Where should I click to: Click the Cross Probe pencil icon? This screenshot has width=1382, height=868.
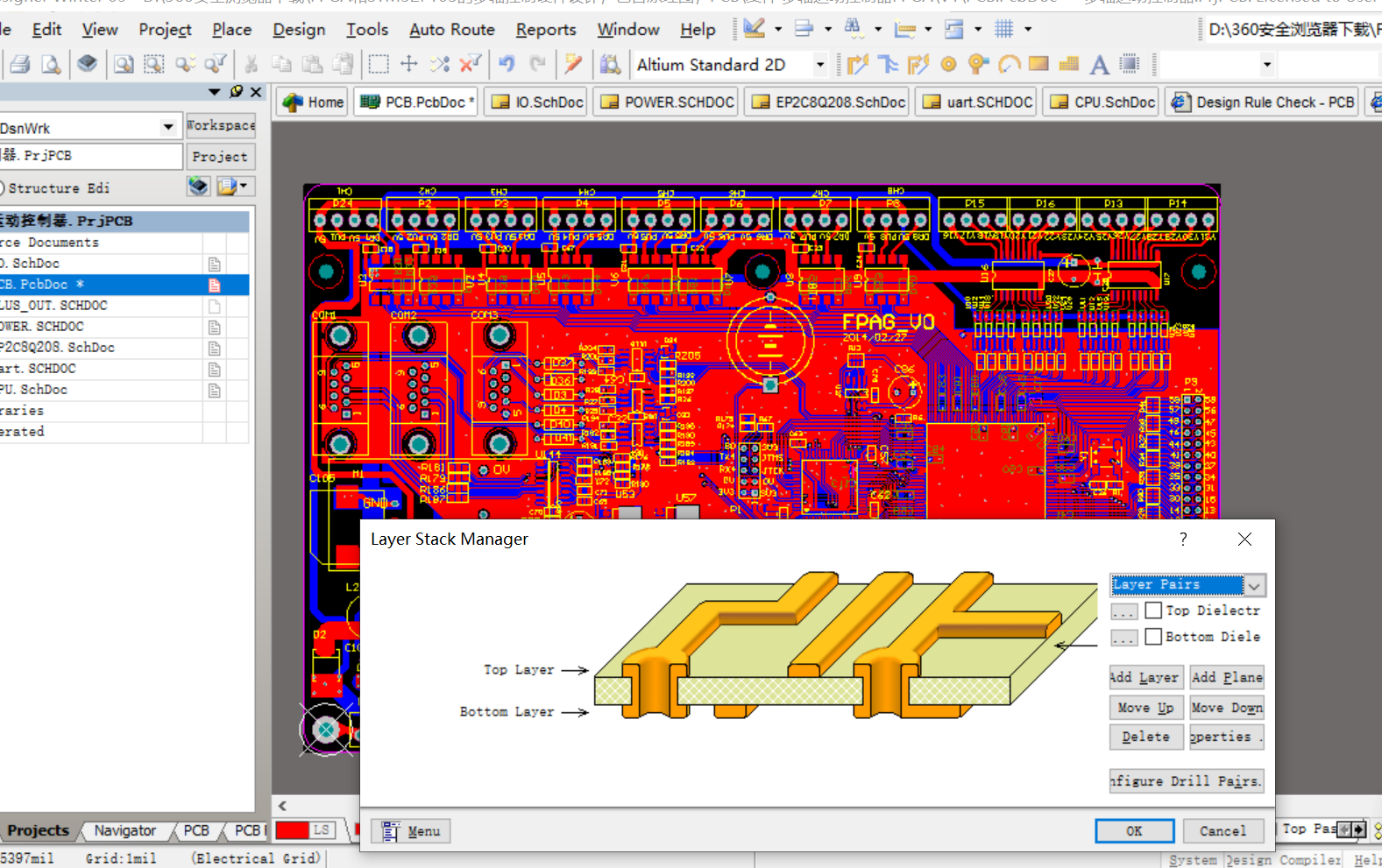tap(573, 64)
